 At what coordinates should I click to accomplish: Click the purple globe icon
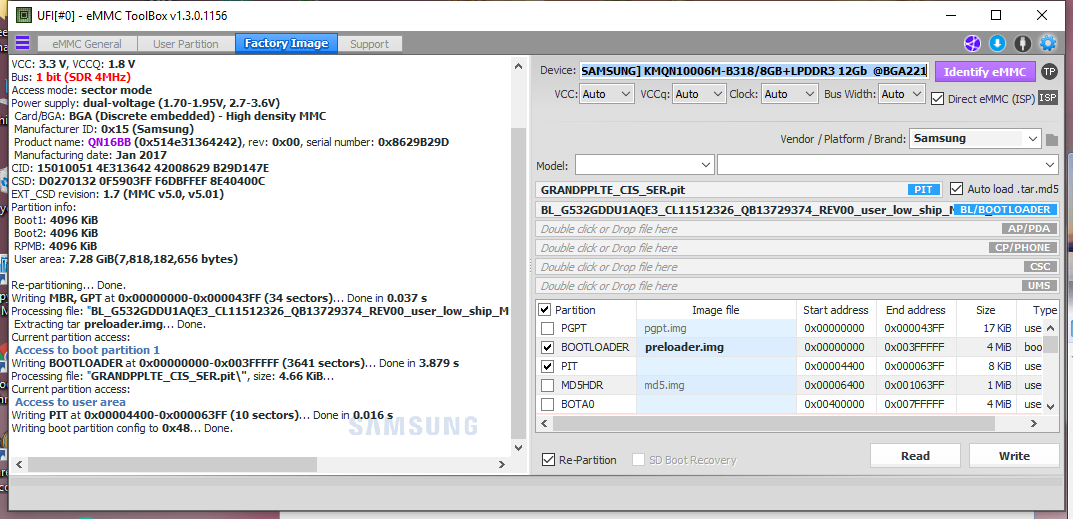click(x=972, y=43)
